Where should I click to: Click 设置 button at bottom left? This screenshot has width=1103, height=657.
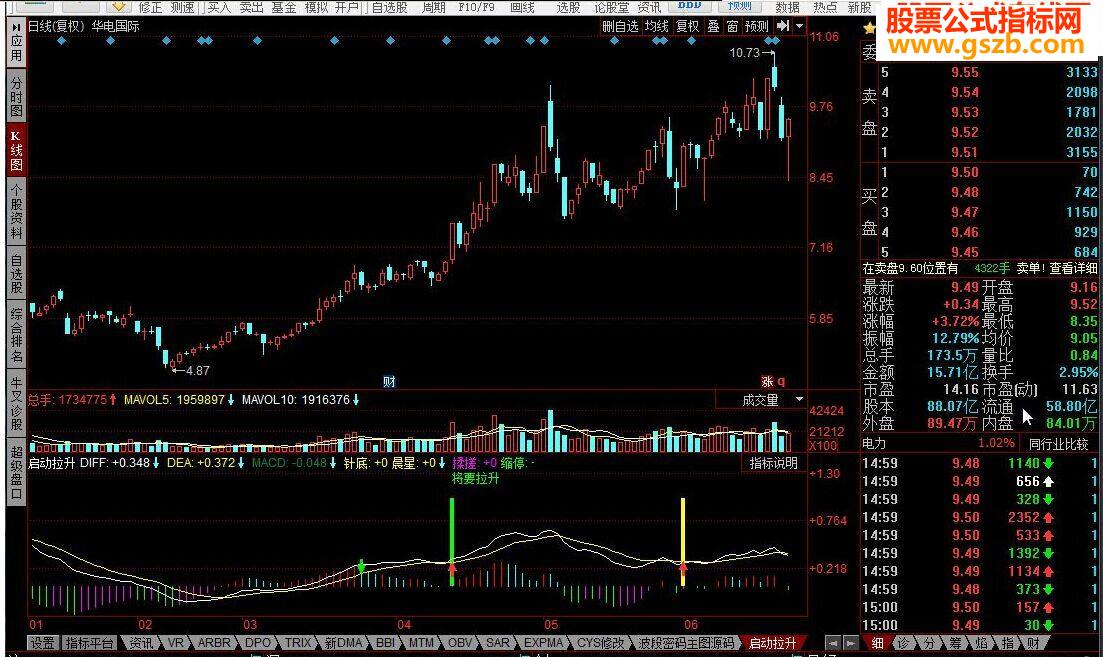point(42,643)
